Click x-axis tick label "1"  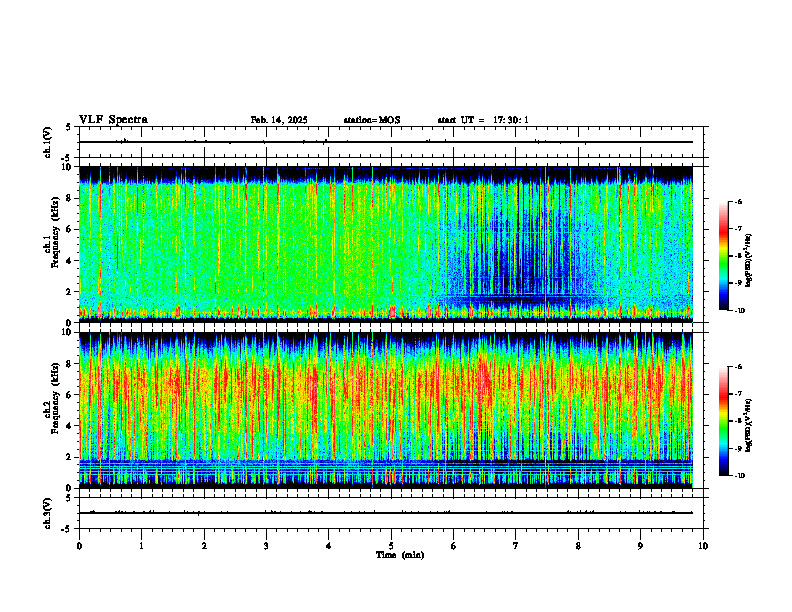pyautogui.click(x=142, y=546)
